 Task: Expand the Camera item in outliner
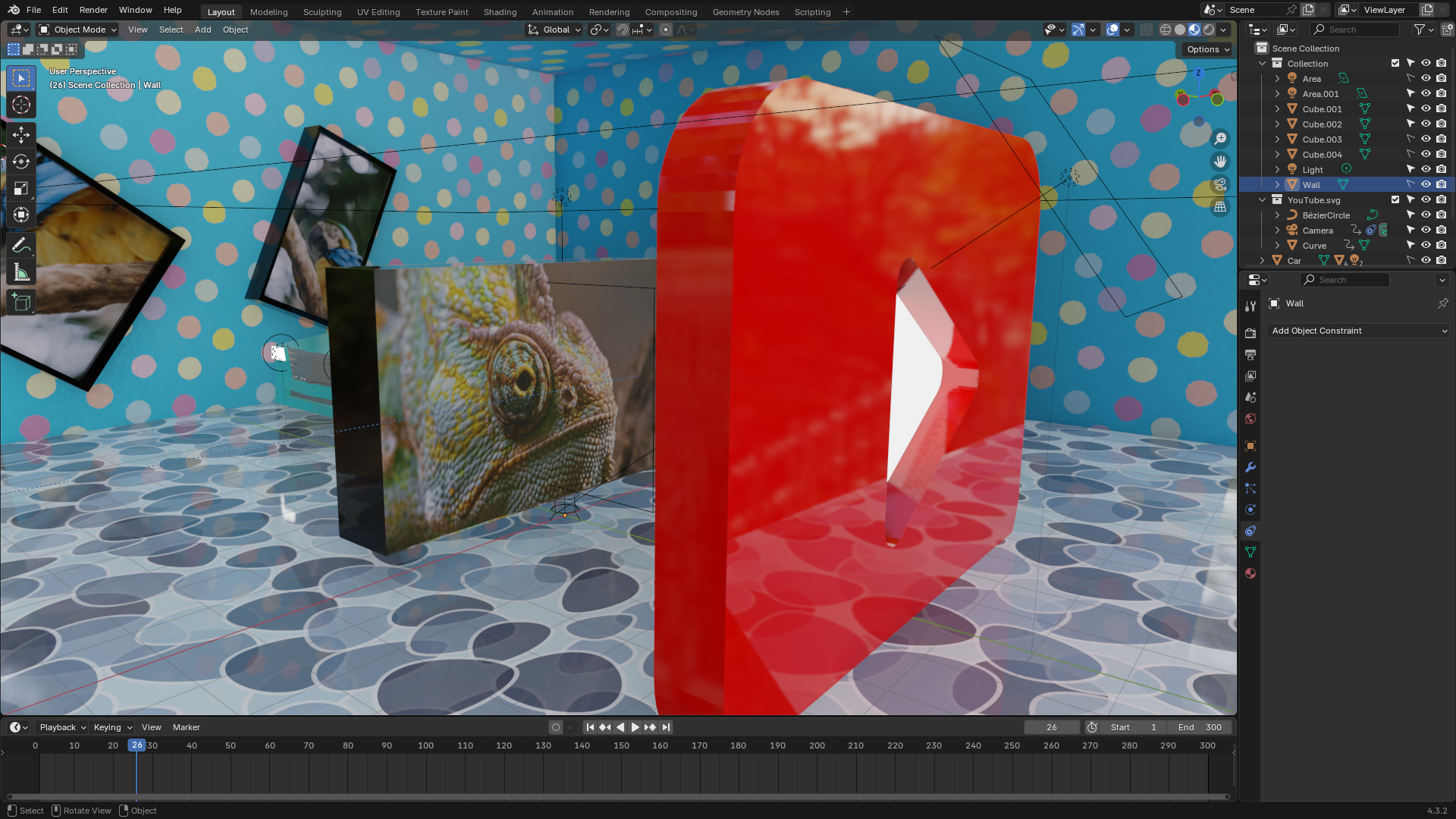(1277, 230)
